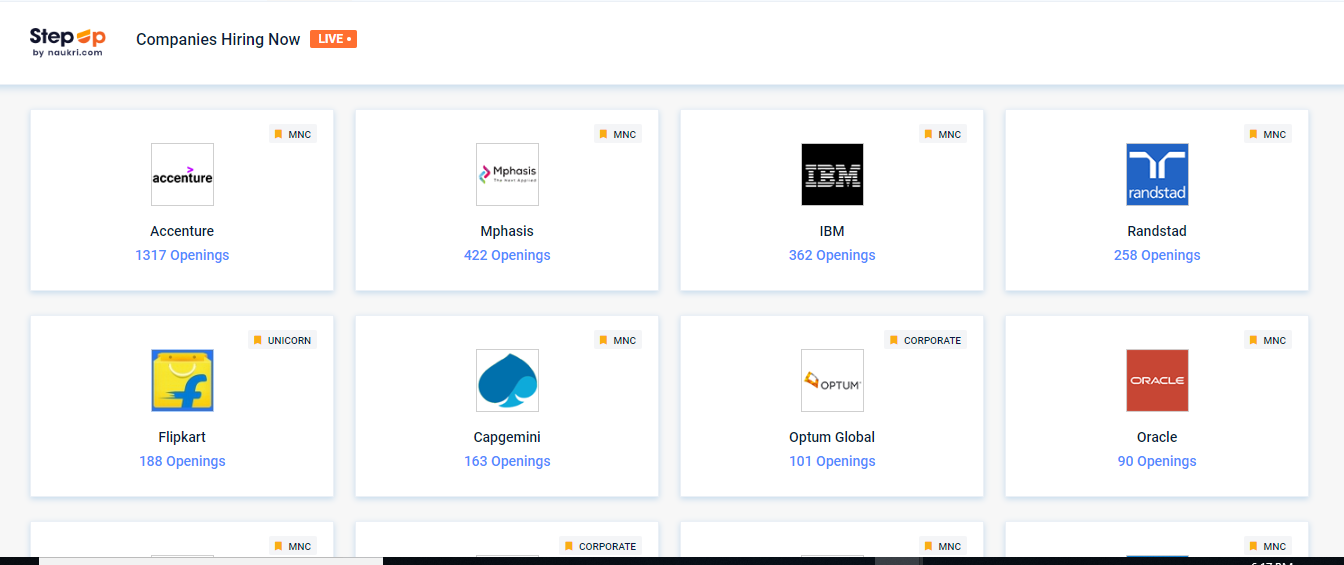
Task: Click the CORPORATE tag on Optum Global card
Action: [x=925, y=340]
